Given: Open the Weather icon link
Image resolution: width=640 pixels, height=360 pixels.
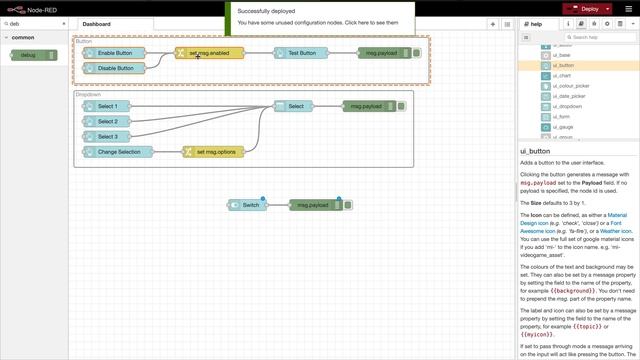Looking at the screenshot, I should [x=616, y=231].
